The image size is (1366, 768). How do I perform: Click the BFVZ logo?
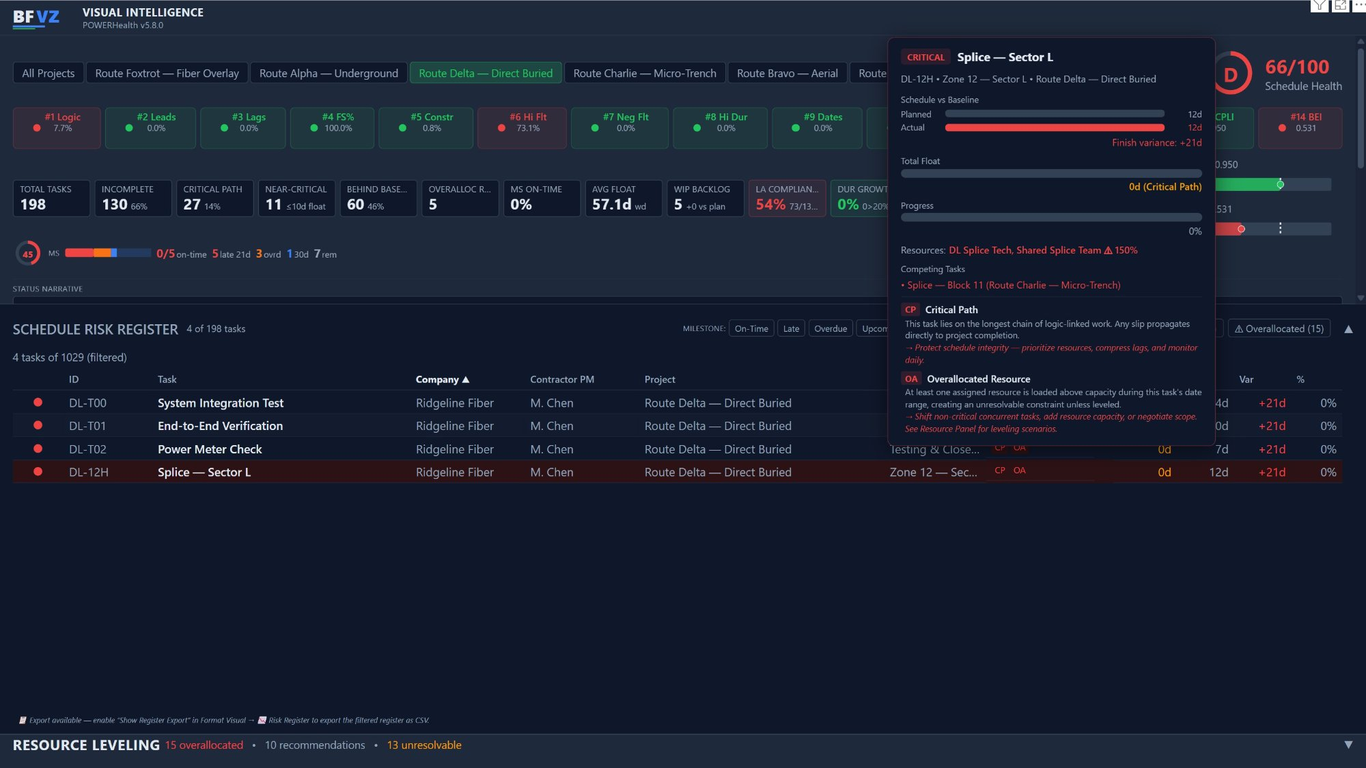[36, 18]
